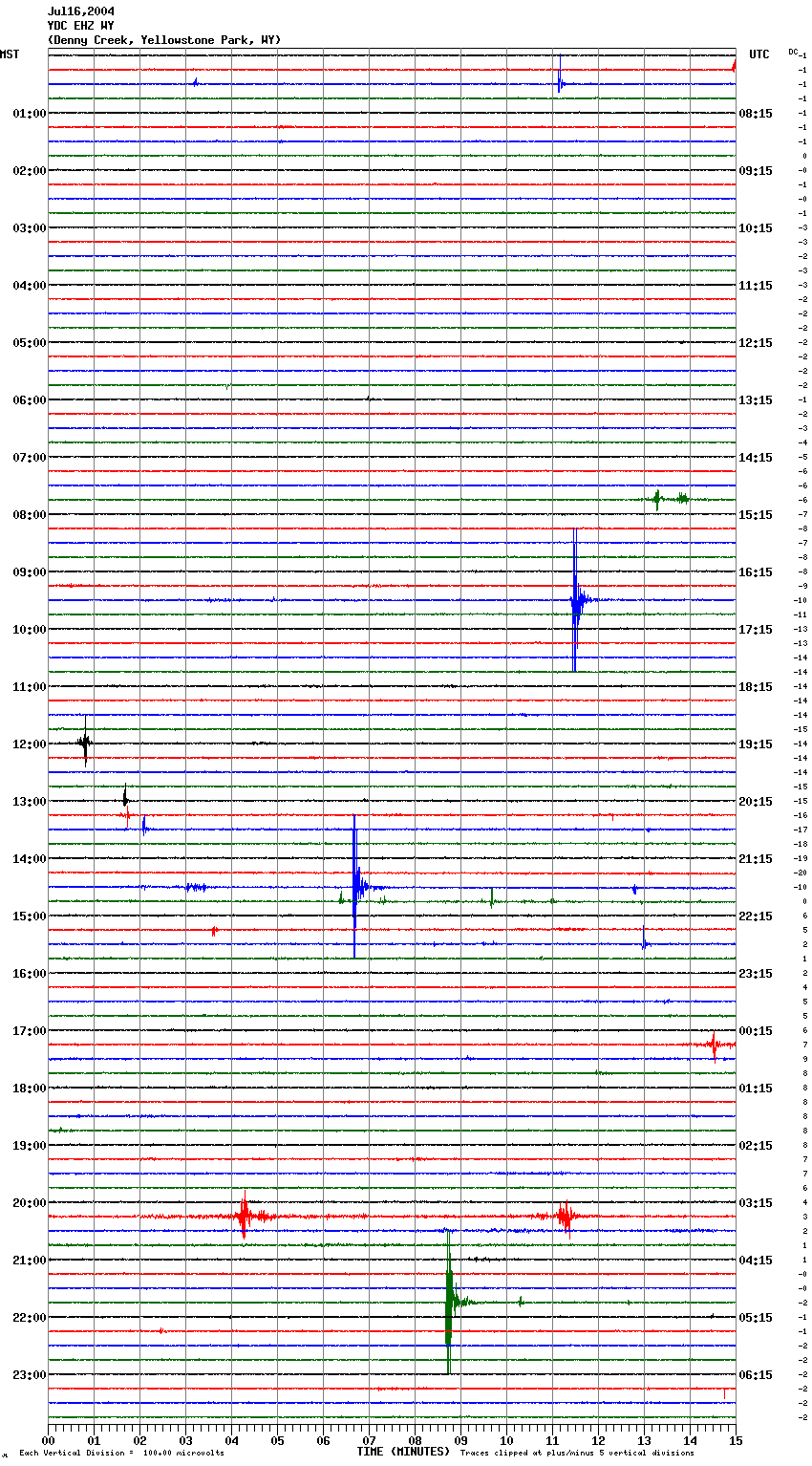The image size is (812, 1466).
Task: Click the green event on the 07:45 trace
Action: pyautogui.click(x=658, y=498)
